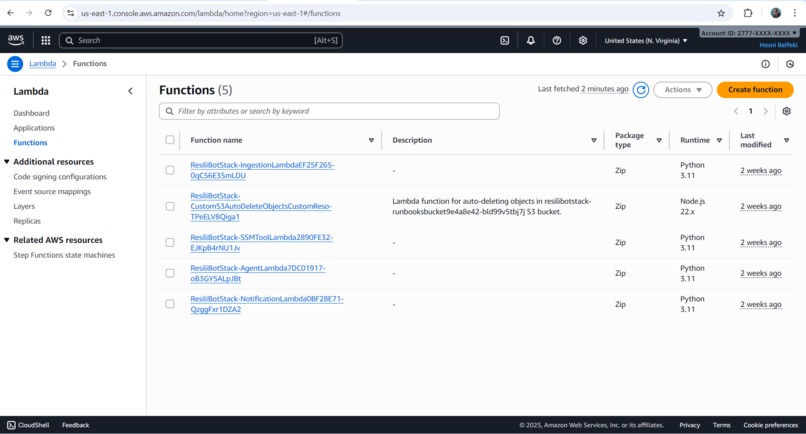The width and height of the screenshot is (806, 434).
Task: Collapse the Additional resources section
Action: pyautogui.click(x=7, y=161)
